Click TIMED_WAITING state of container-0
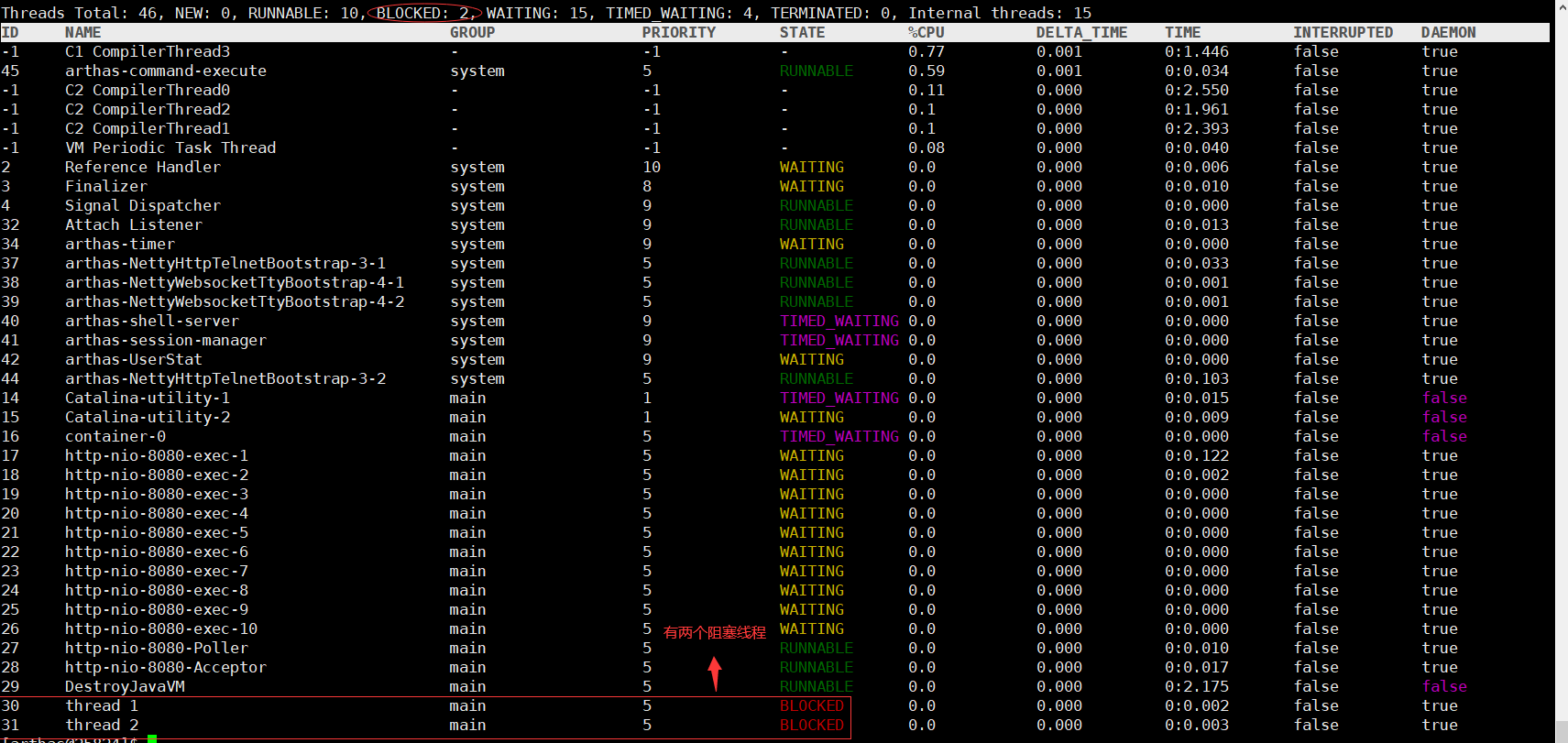 click(x=839, y=436)
